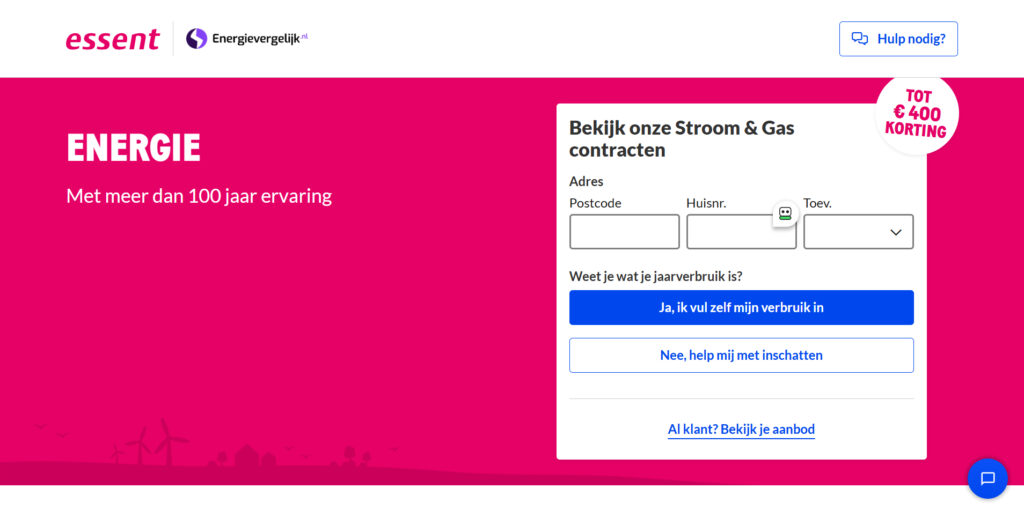Click the Energievergelijk logo
Image resolution: width=1024 pixels, height=510 pixels.
click(248, 39)
